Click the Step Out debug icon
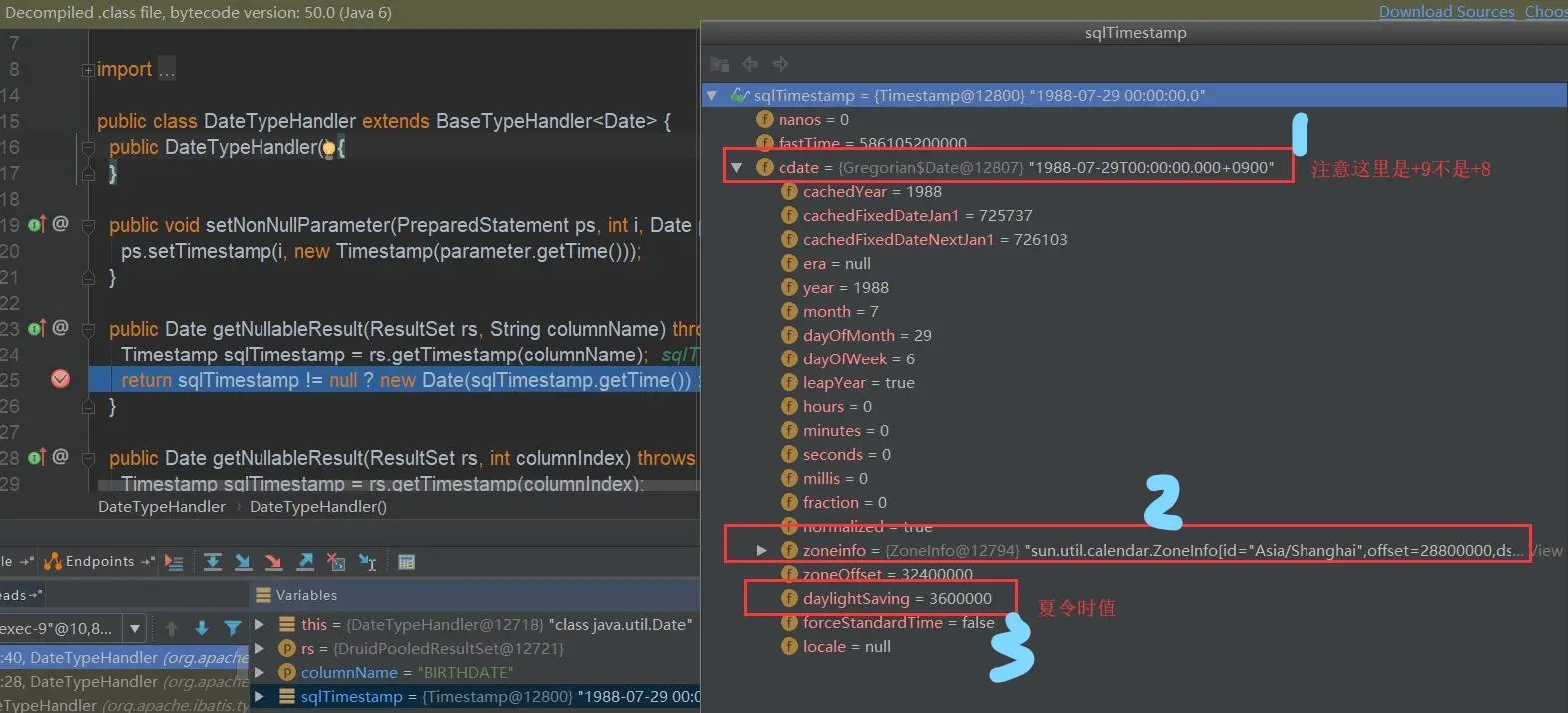 [305, 562]
